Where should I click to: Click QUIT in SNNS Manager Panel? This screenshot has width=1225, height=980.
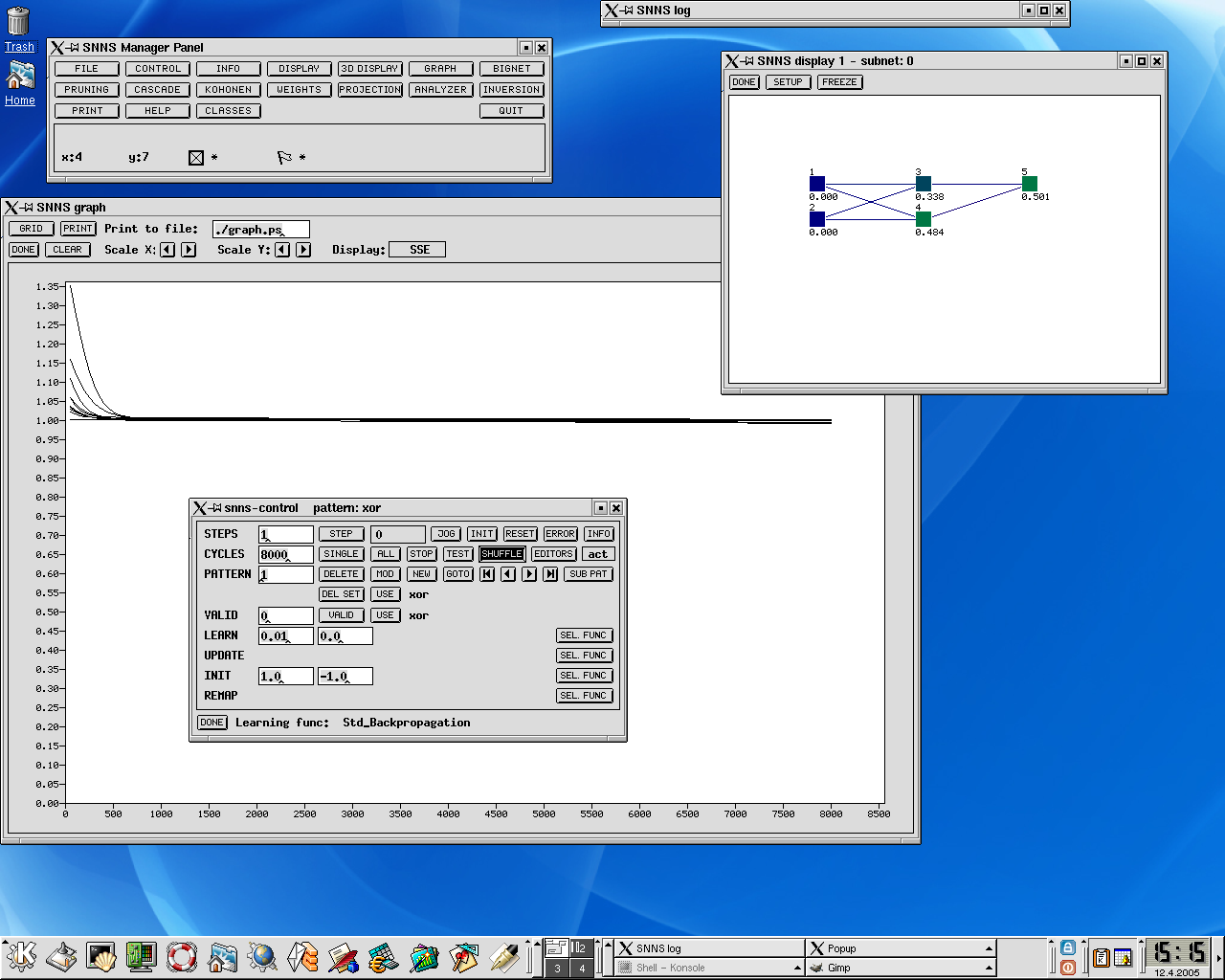tap(512, 111)
